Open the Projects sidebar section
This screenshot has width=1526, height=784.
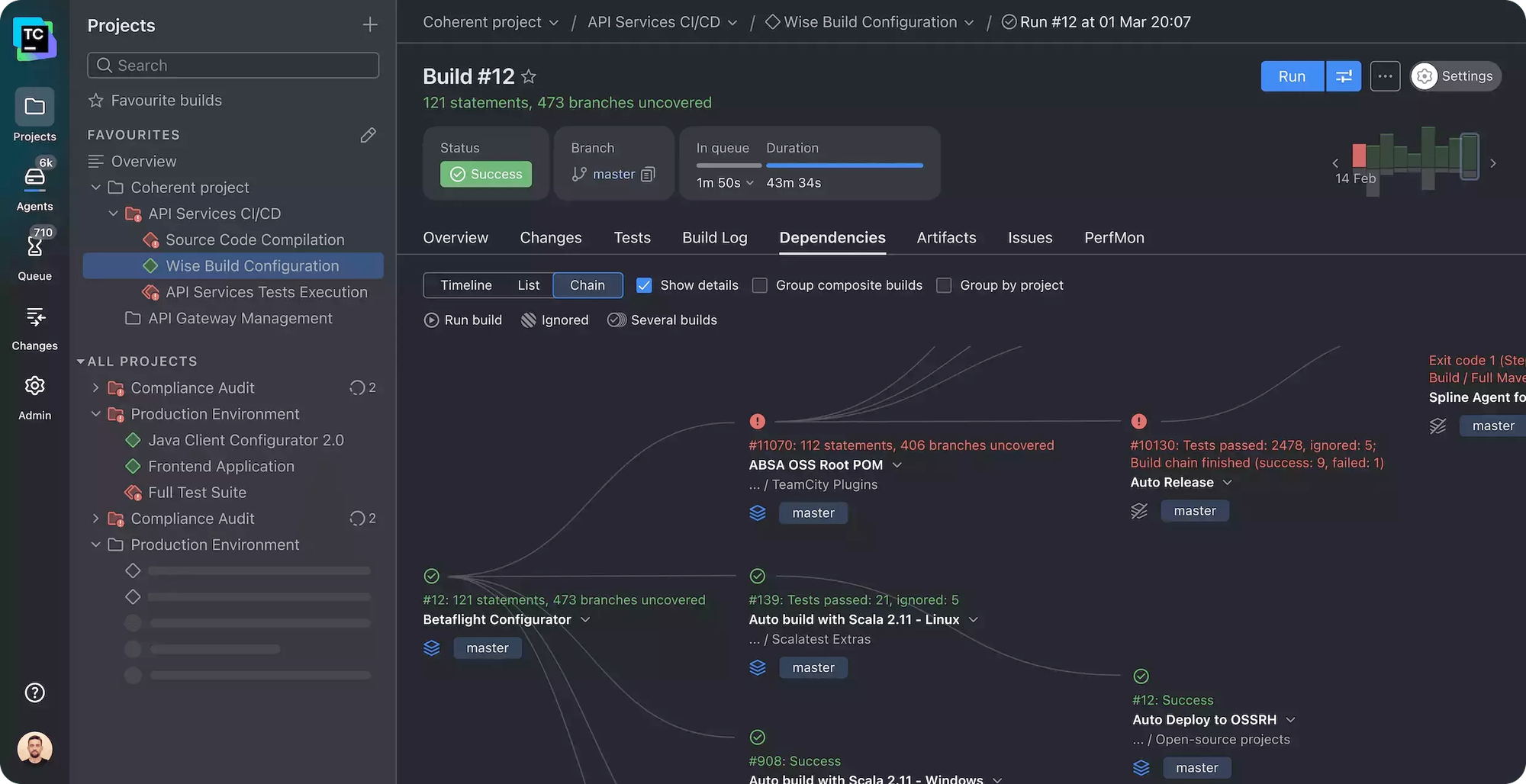[x=34, y=115]
